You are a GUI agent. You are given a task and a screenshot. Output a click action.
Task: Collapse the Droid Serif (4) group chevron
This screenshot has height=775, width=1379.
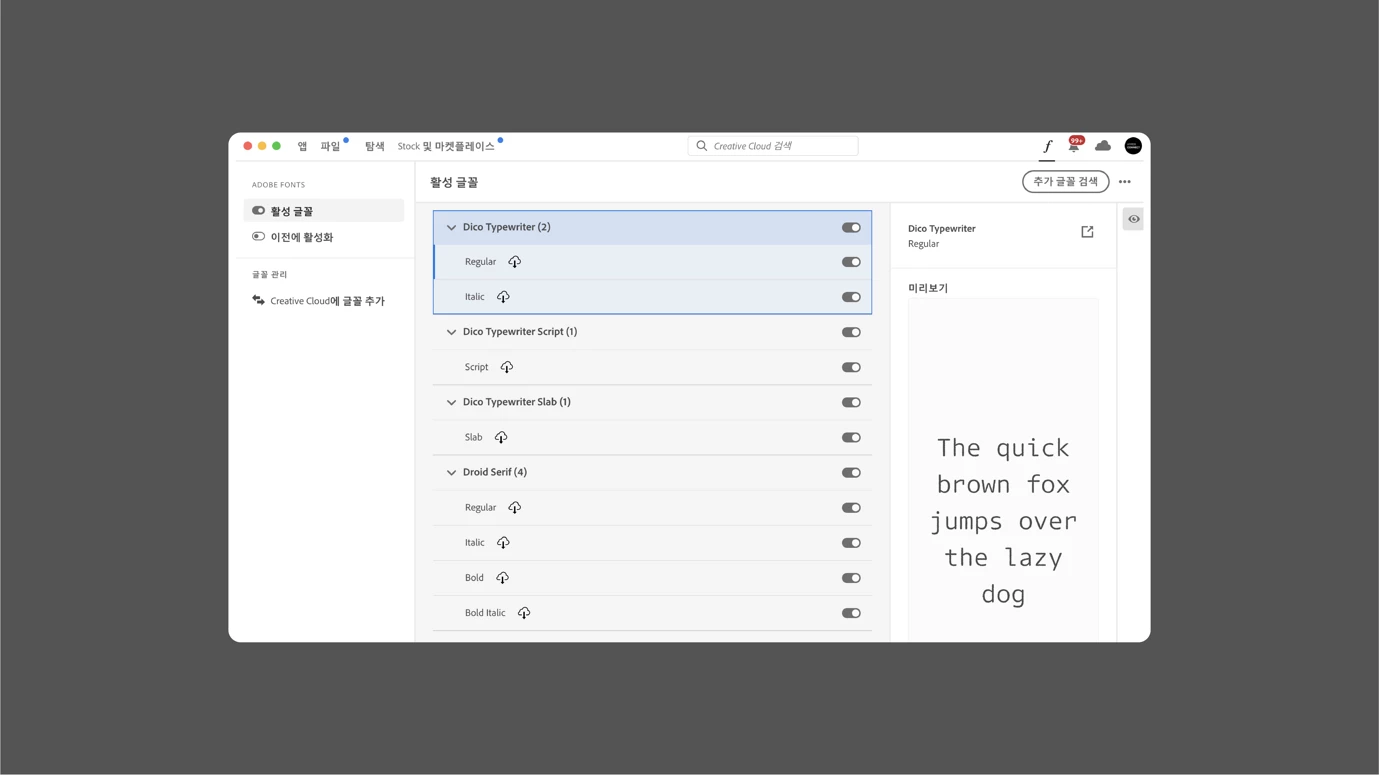coord(451,472)
